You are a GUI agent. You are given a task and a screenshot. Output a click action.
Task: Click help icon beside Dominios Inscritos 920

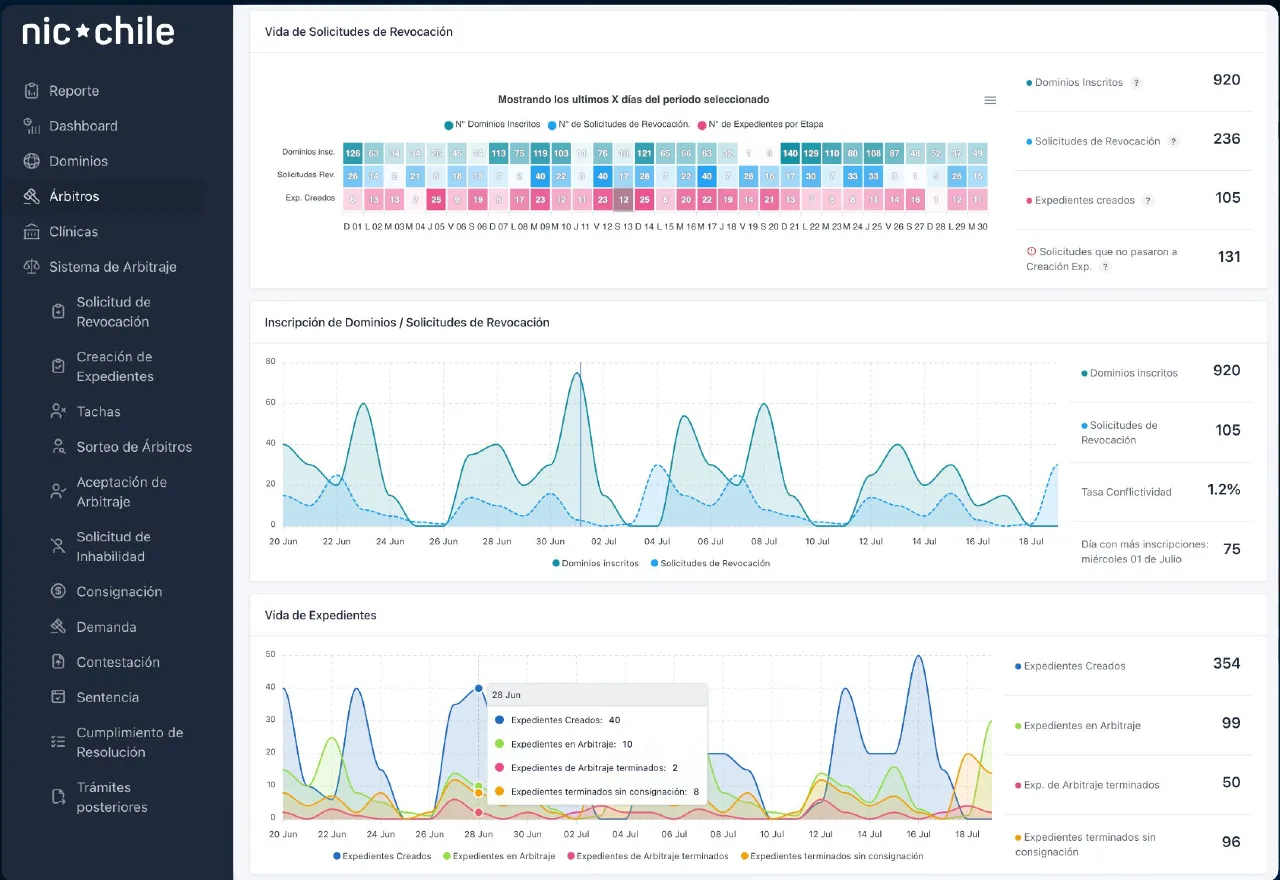pos(1136,83)
